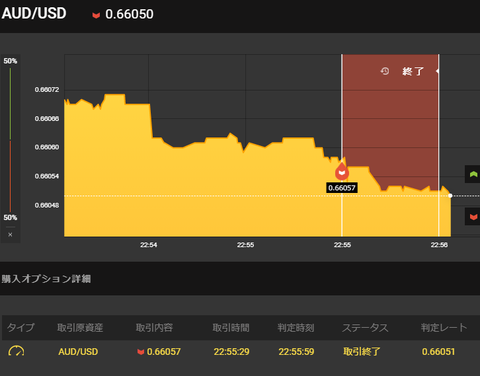The image size is (480, 376).
Task: Click the 0.66051 judgment rate cell
Action: 438,352
